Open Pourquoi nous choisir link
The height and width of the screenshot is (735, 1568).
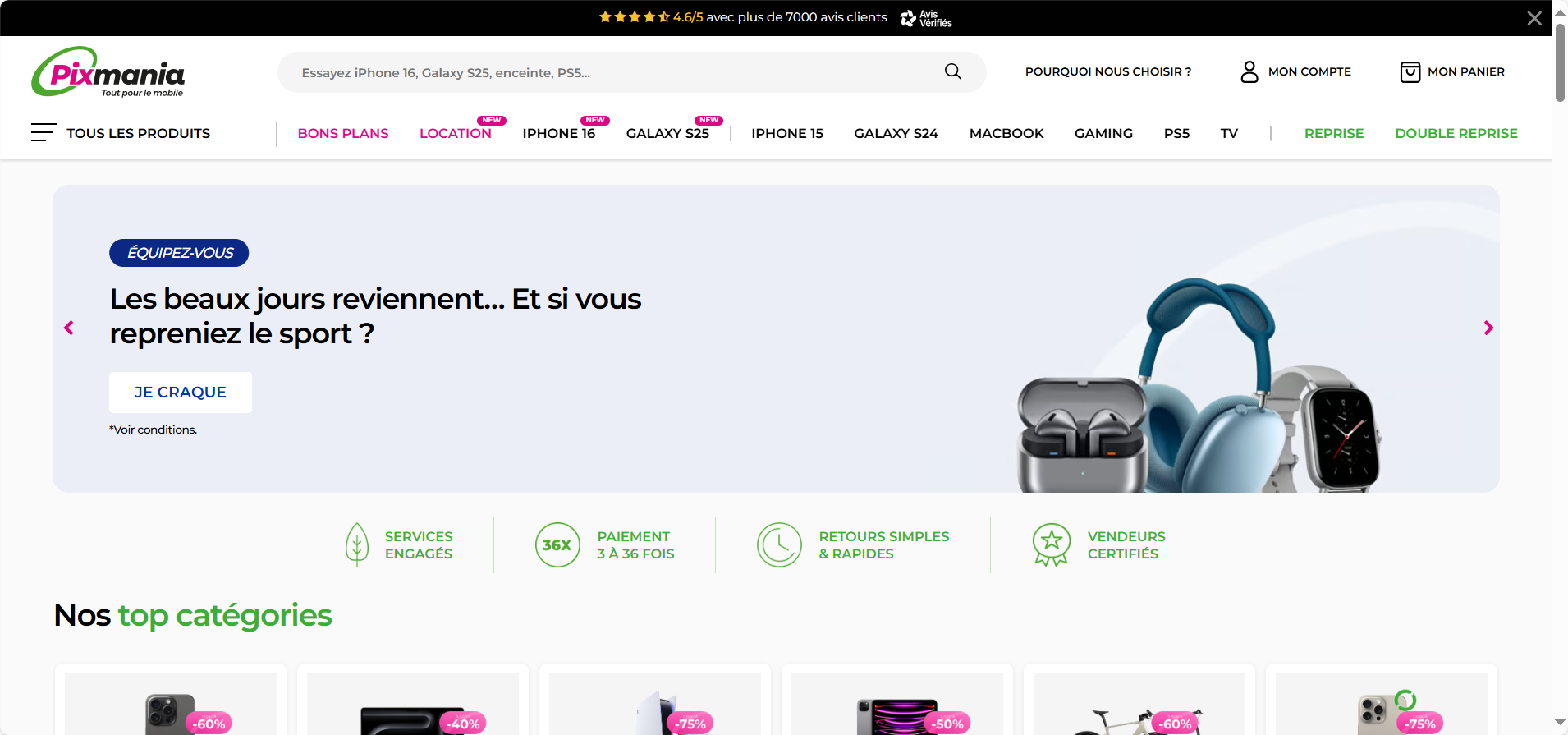1108,71
